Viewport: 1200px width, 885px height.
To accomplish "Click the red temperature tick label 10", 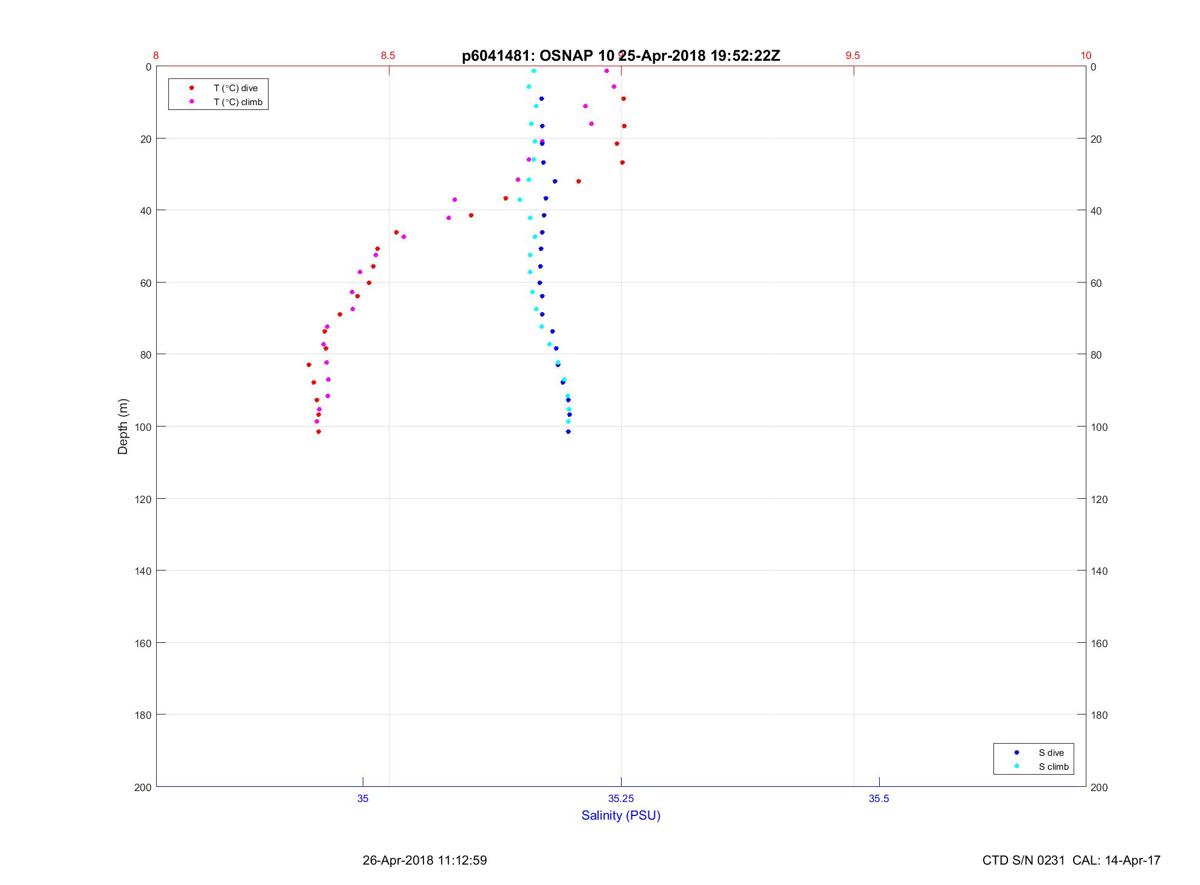I will 1086,55.
